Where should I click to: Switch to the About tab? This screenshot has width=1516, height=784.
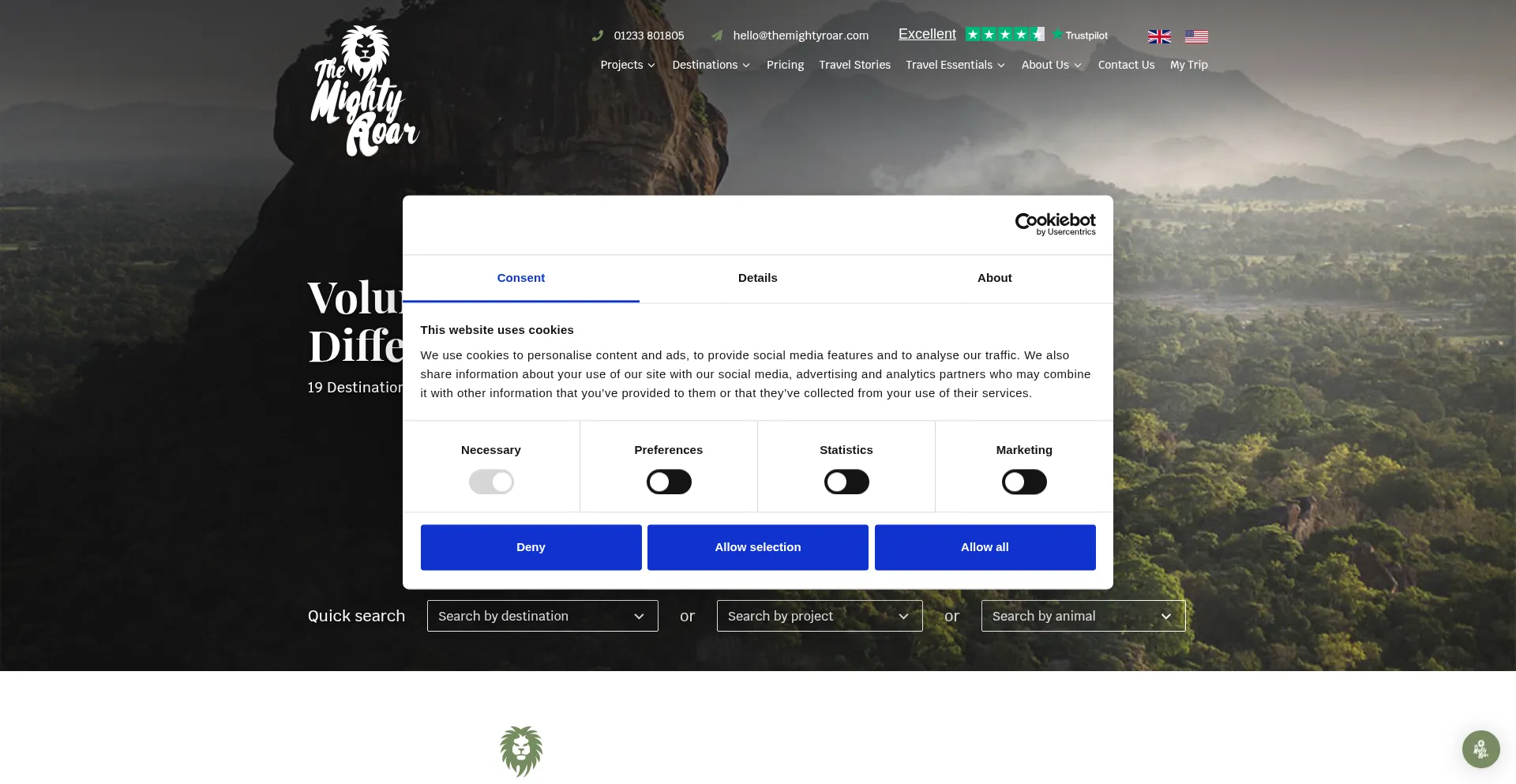tap(995, 278)
